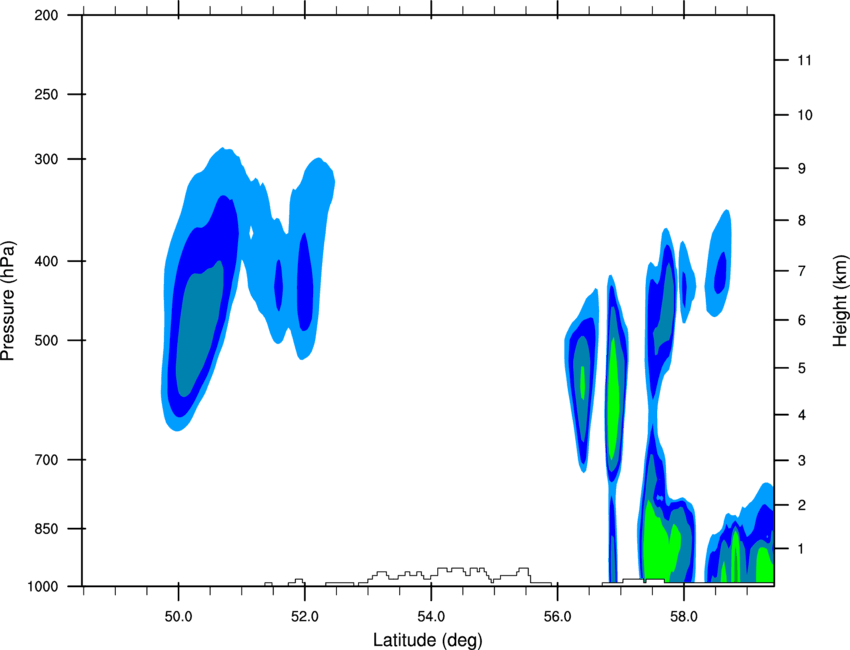This screenshot has width=850, height=650.
Task: Pick the 7 km height label
Action: coord(801,271)
